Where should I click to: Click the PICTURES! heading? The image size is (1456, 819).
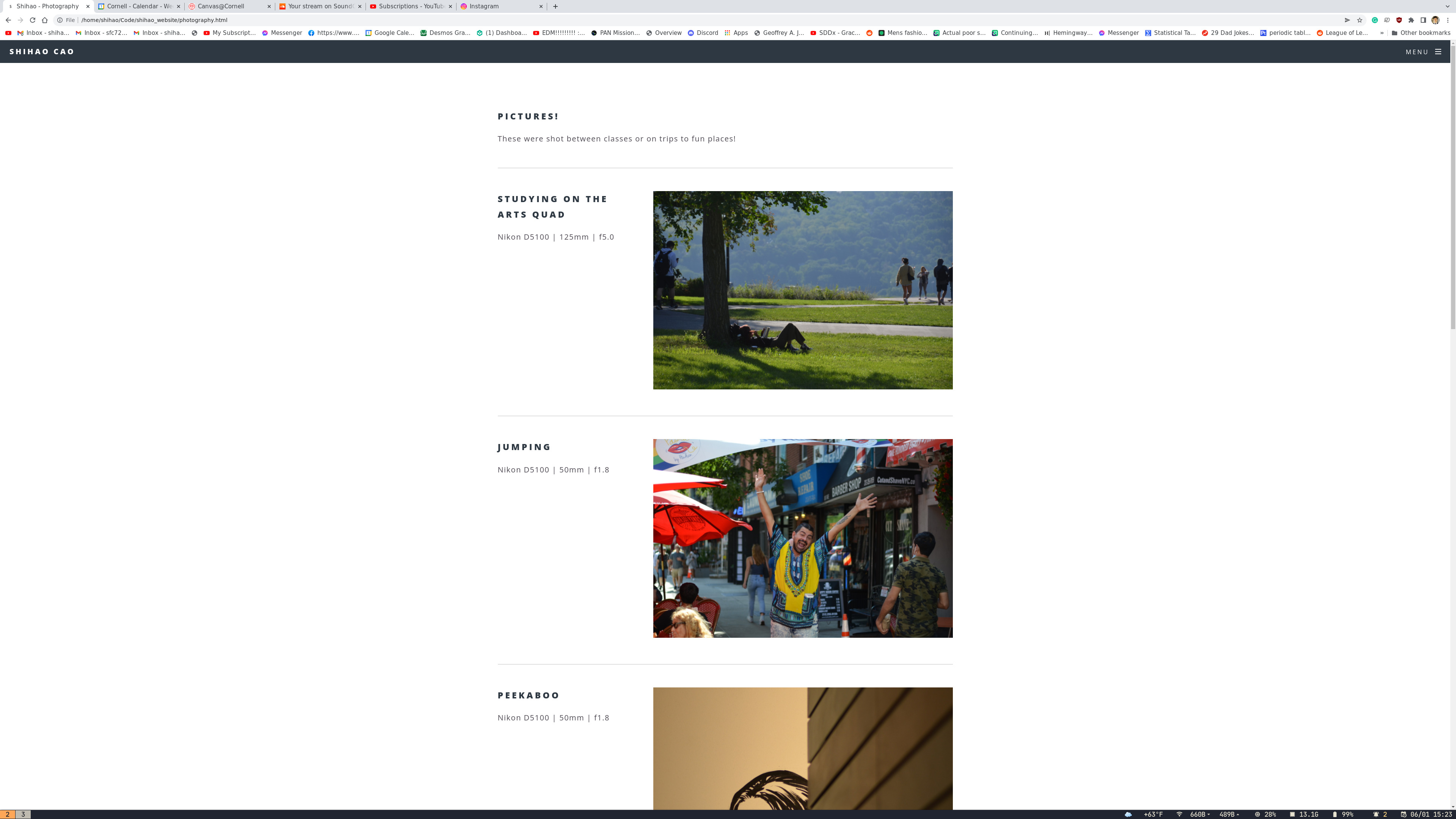click(528, 116)
